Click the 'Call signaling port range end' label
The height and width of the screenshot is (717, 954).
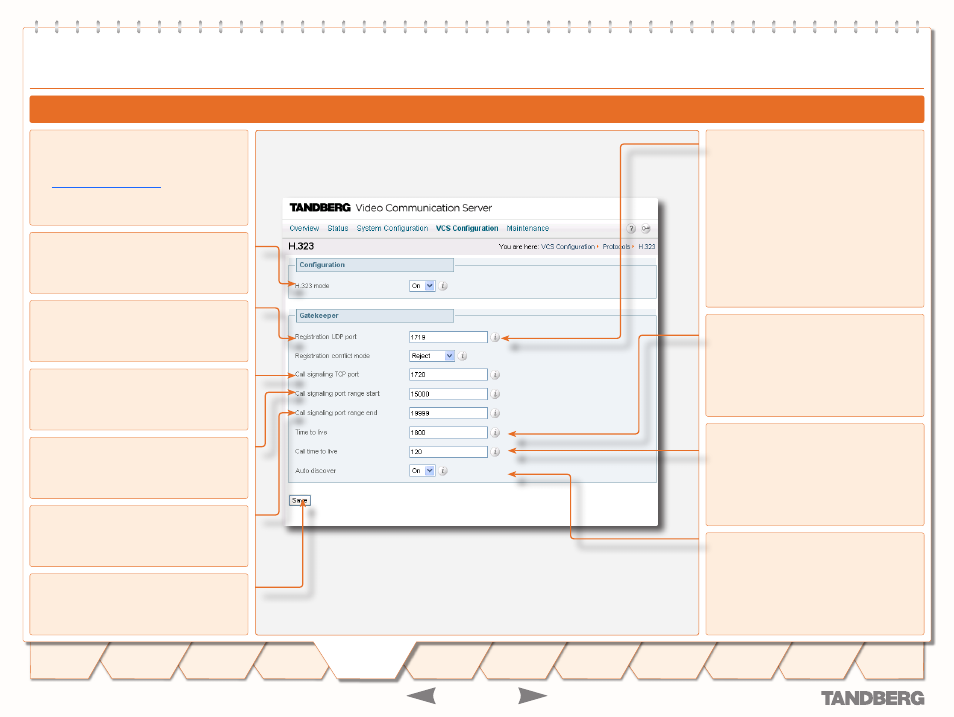click(x=336, y=413)
